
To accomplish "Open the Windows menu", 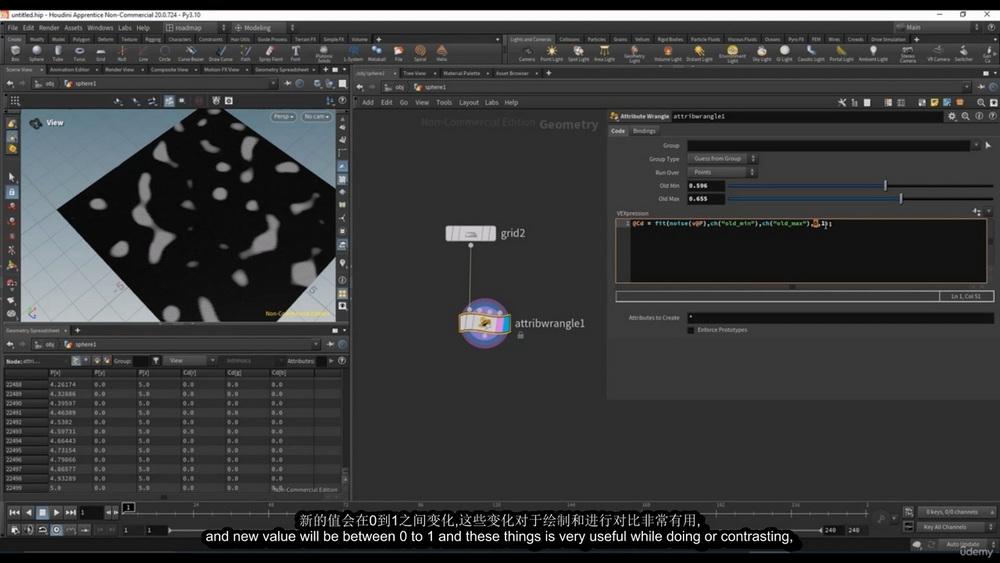I will [100, 28].
